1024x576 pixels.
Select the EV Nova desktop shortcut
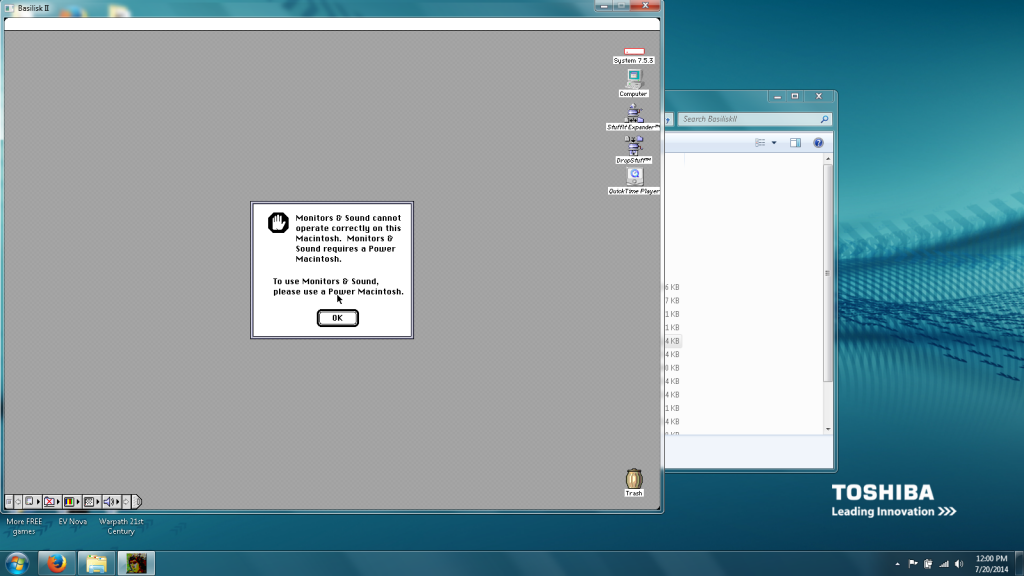[x=72, y=522]
